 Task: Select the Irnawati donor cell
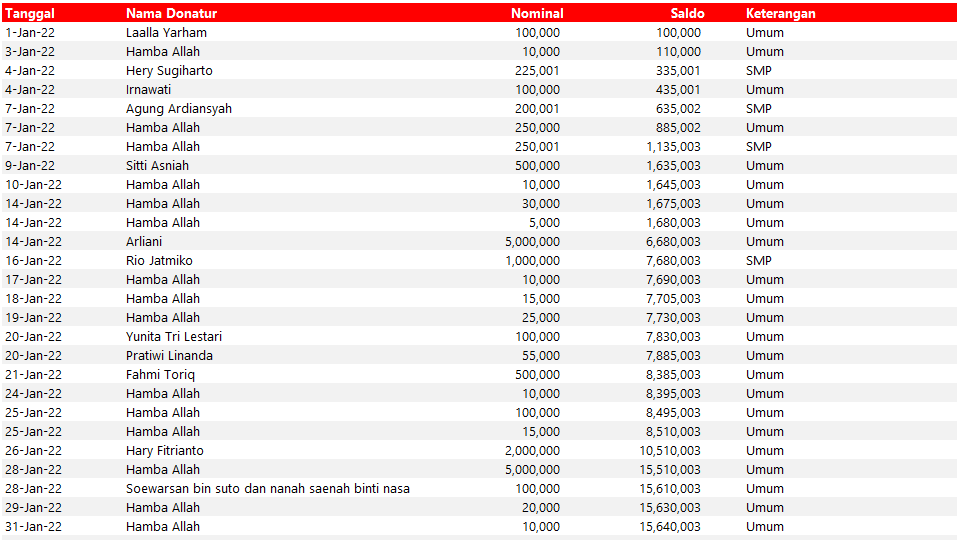point(148,89)
